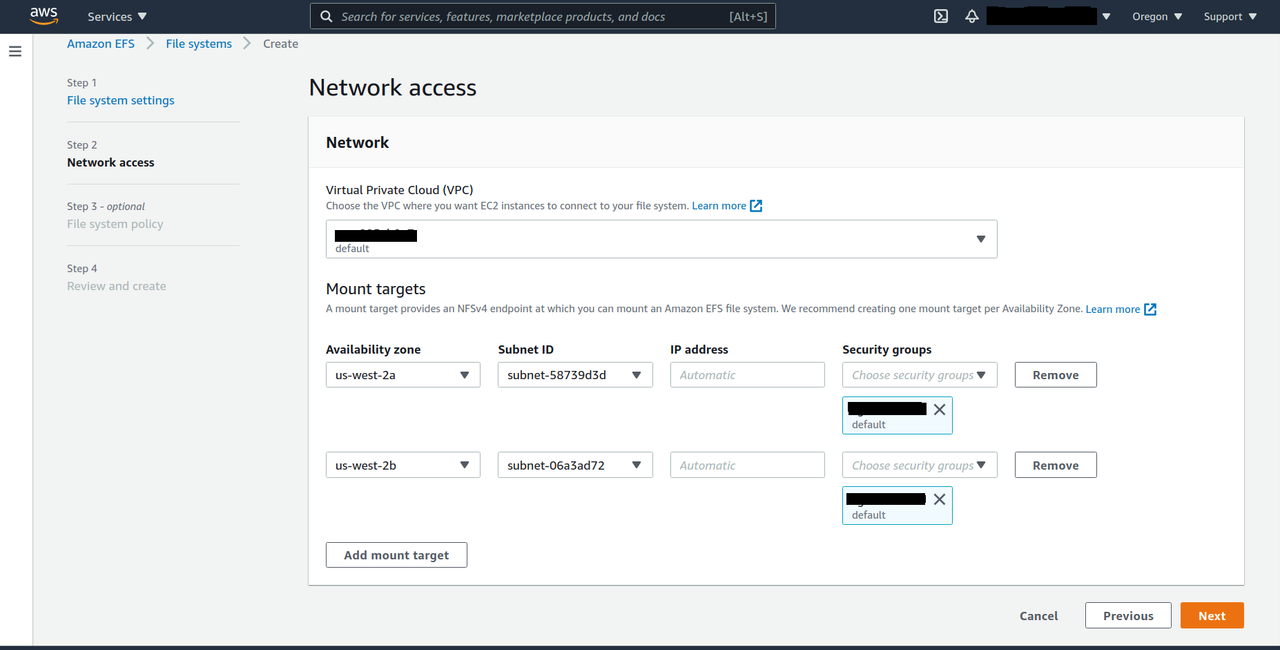Open the Support menu
1280x650 pixels.
(1230, 16)
